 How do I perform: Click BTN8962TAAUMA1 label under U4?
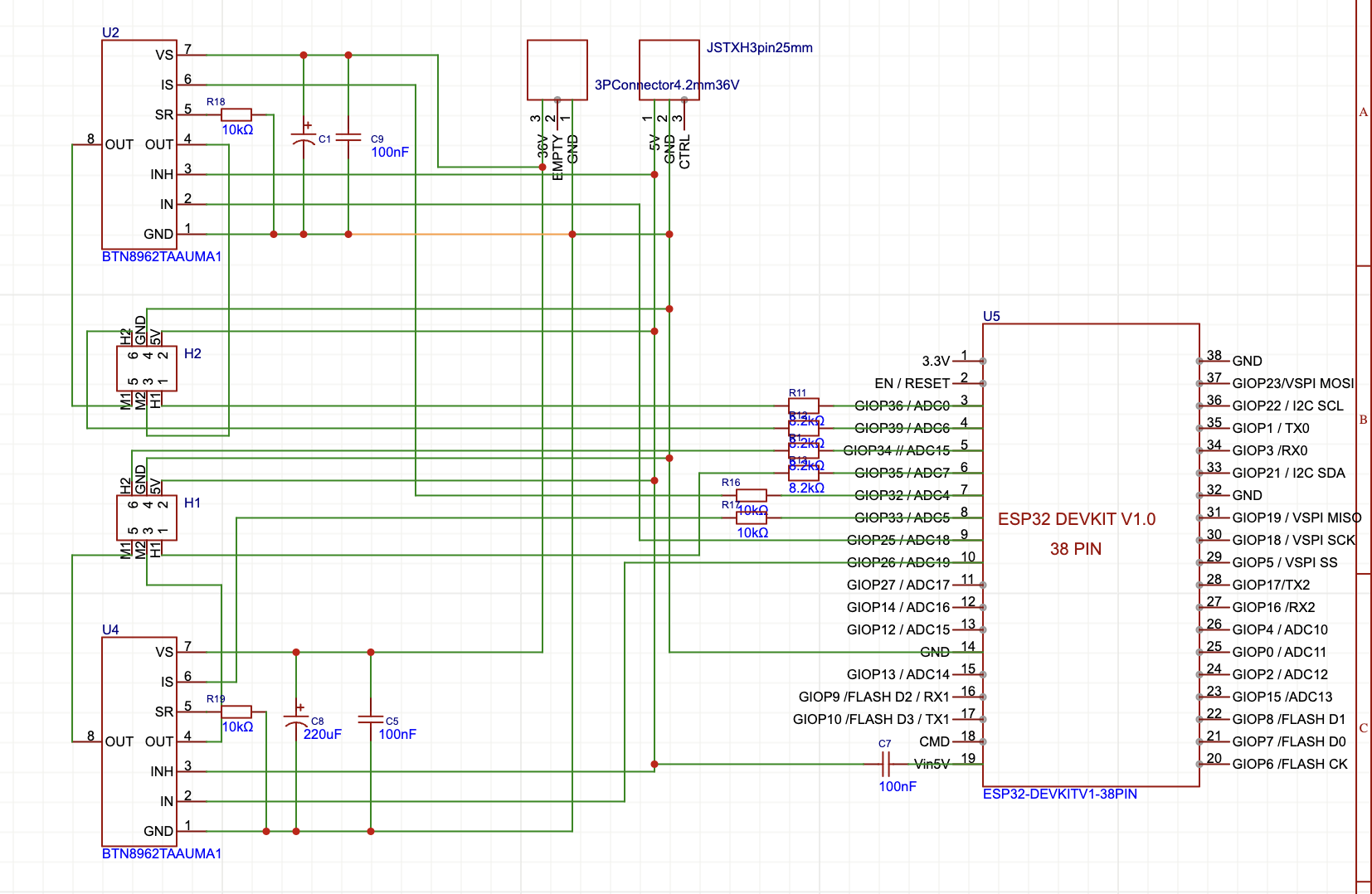[x=162, y=853]
